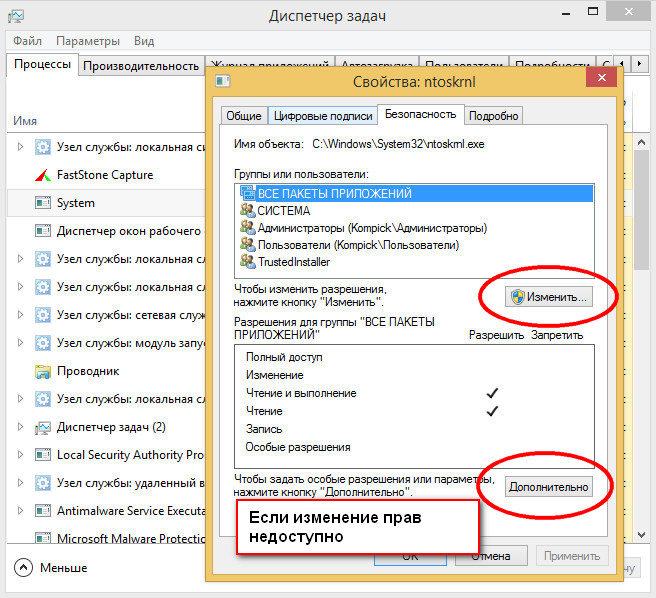This screenshot has height=598, width=656.
Task: Expand the first Узел службы: локальная row
Action: click(20, 147)
